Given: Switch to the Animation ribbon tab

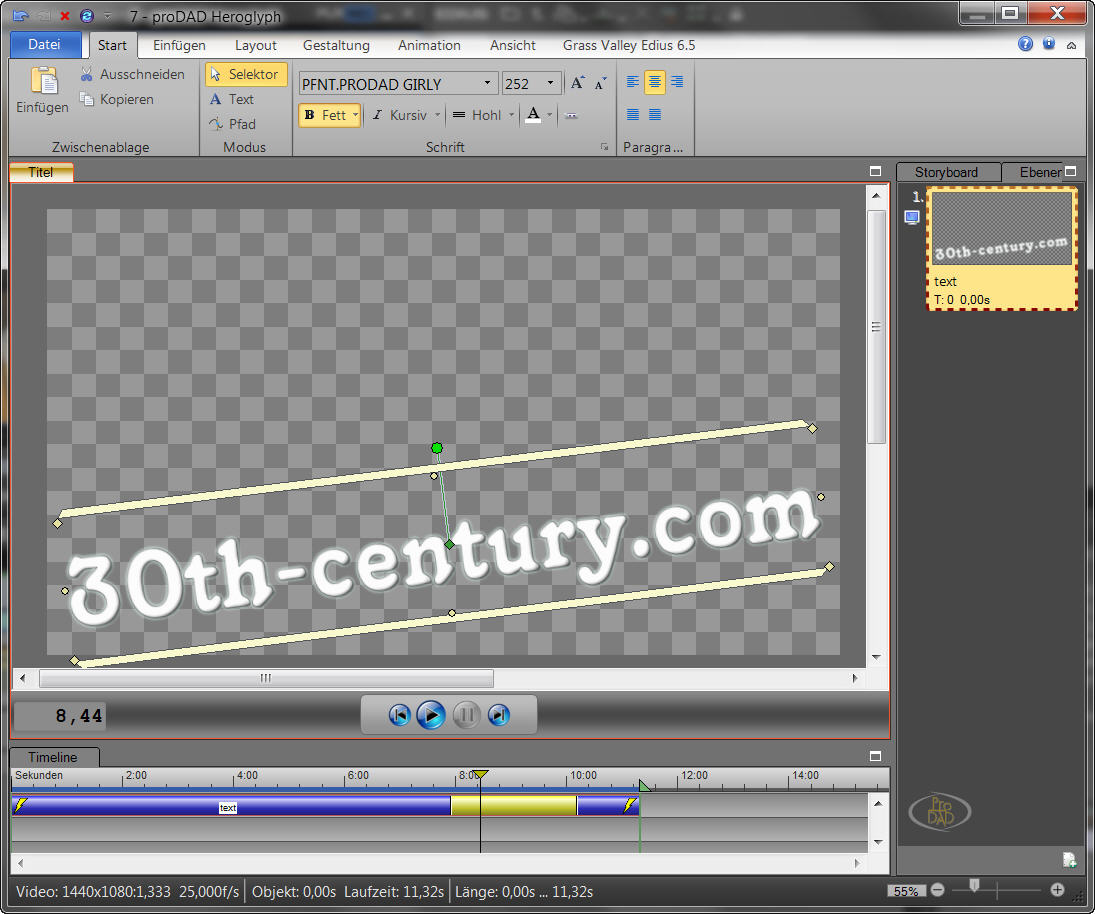Looking at the screenshot, I should (x=429, y=45).
